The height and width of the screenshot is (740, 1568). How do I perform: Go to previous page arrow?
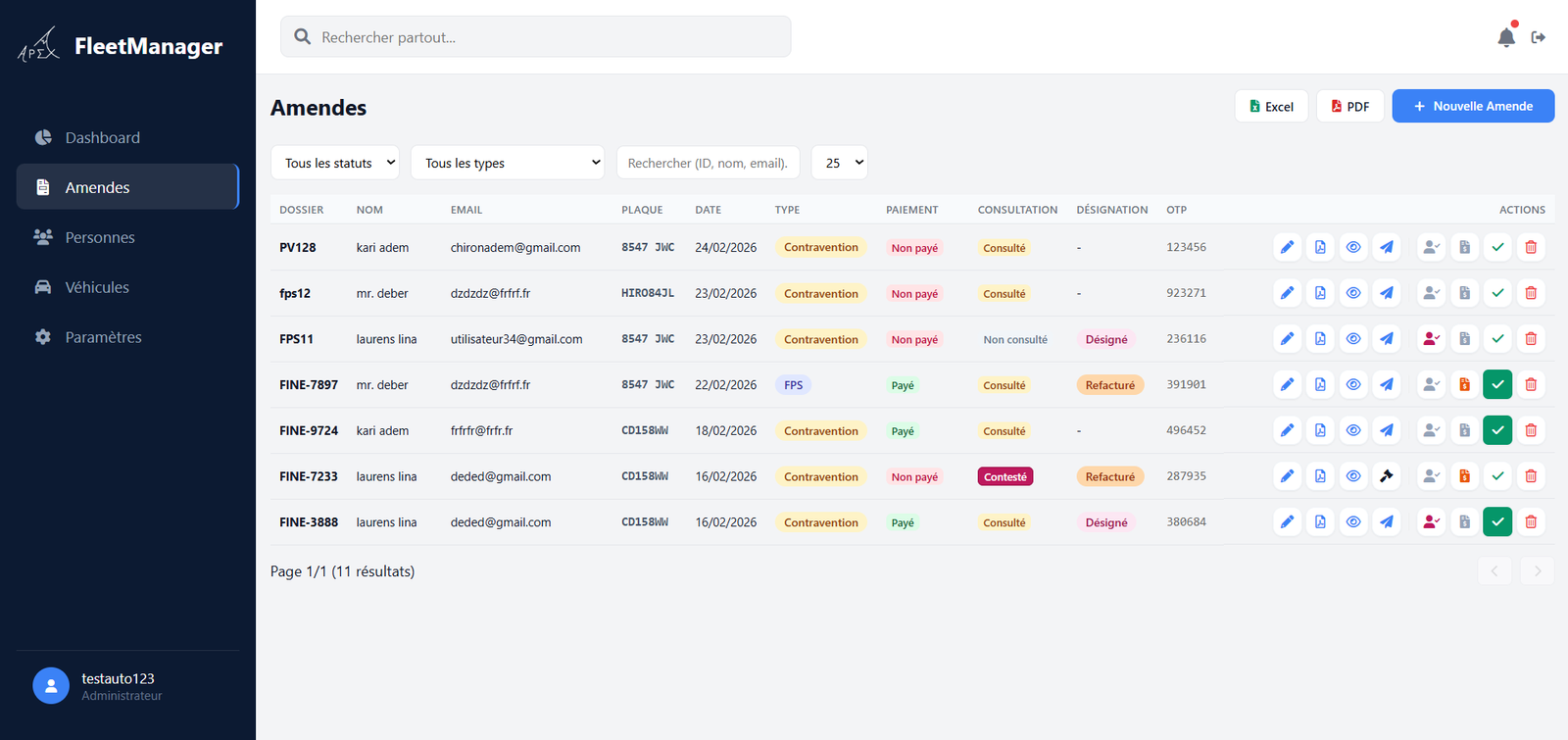click(1494, 570)
